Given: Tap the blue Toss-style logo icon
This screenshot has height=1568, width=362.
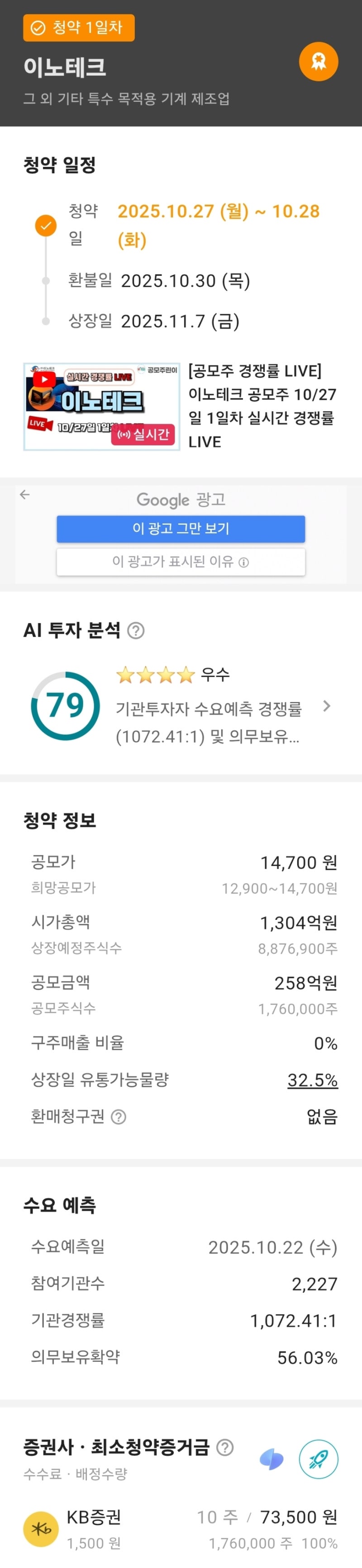Looking at the screenshot, I should 271,1459.
